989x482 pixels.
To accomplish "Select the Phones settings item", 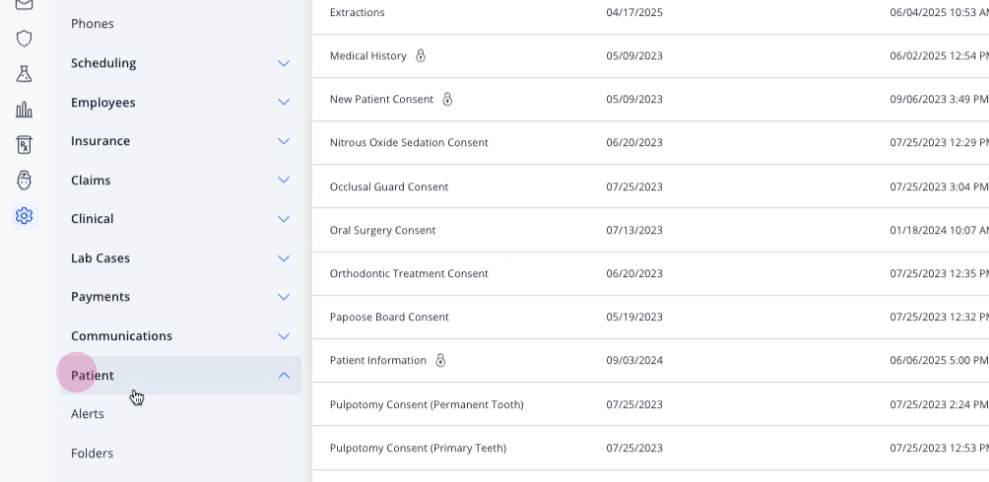I will [x=92, y=23].
